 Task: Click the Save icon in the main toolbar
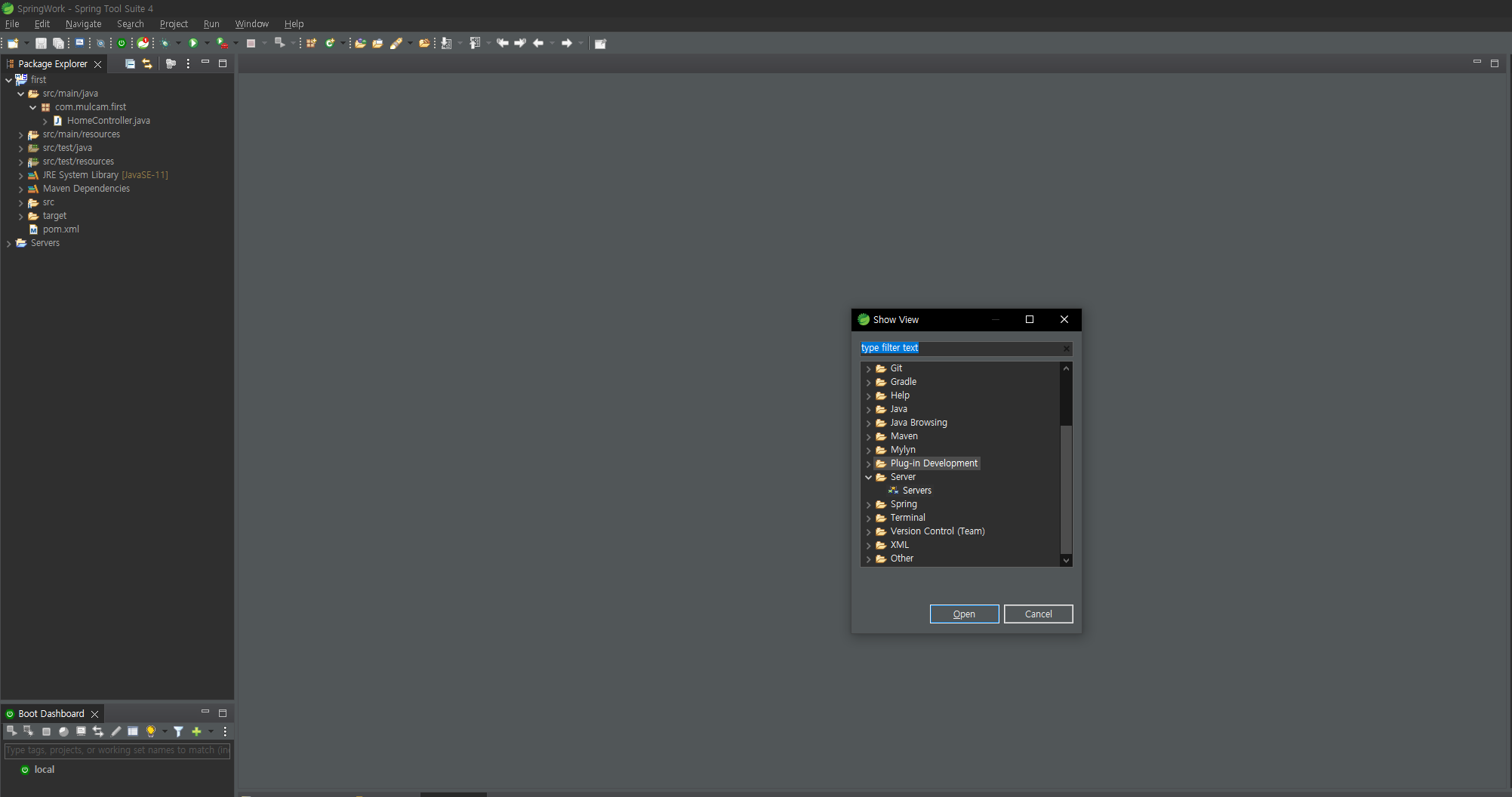click(41, 43)
